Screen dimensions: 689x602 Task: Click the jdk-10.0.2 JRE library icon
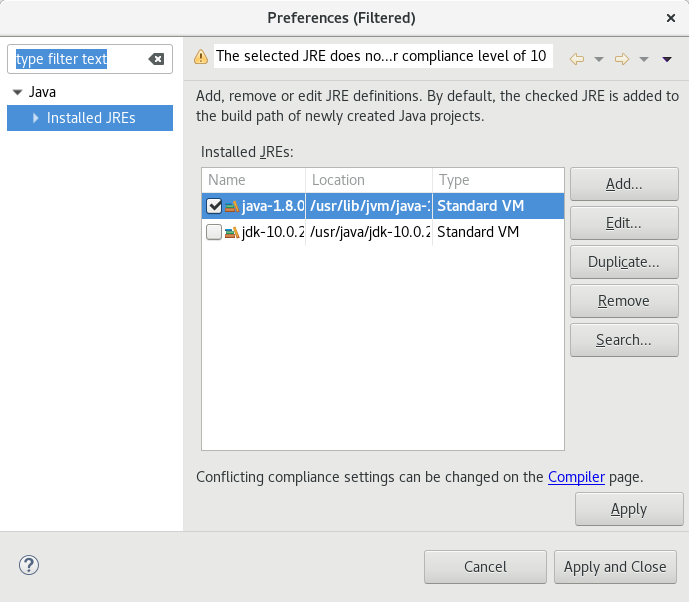pyautogui.click(x=232, y=232)
